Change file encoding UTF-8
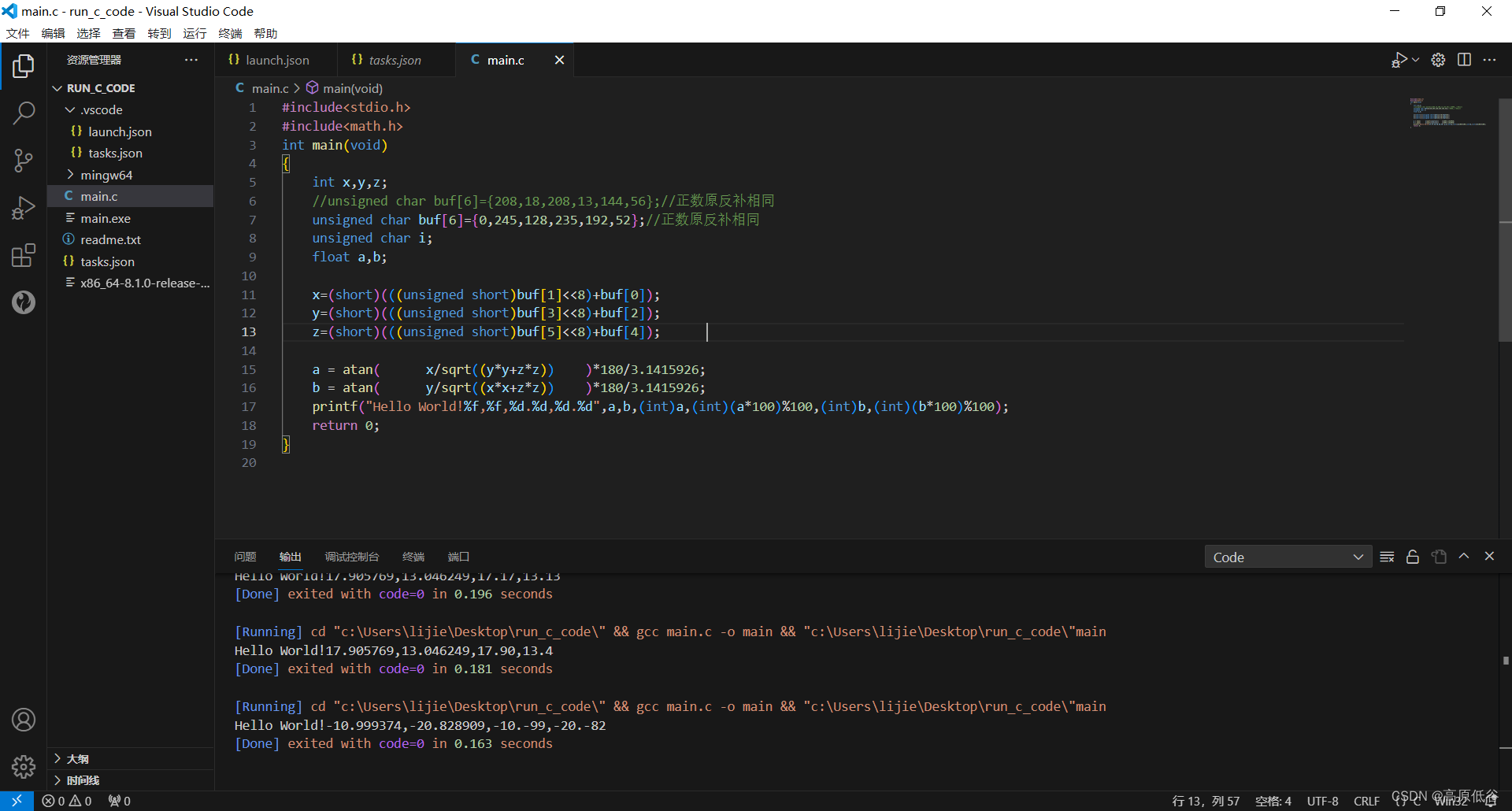 click(x=1323, y=801)
